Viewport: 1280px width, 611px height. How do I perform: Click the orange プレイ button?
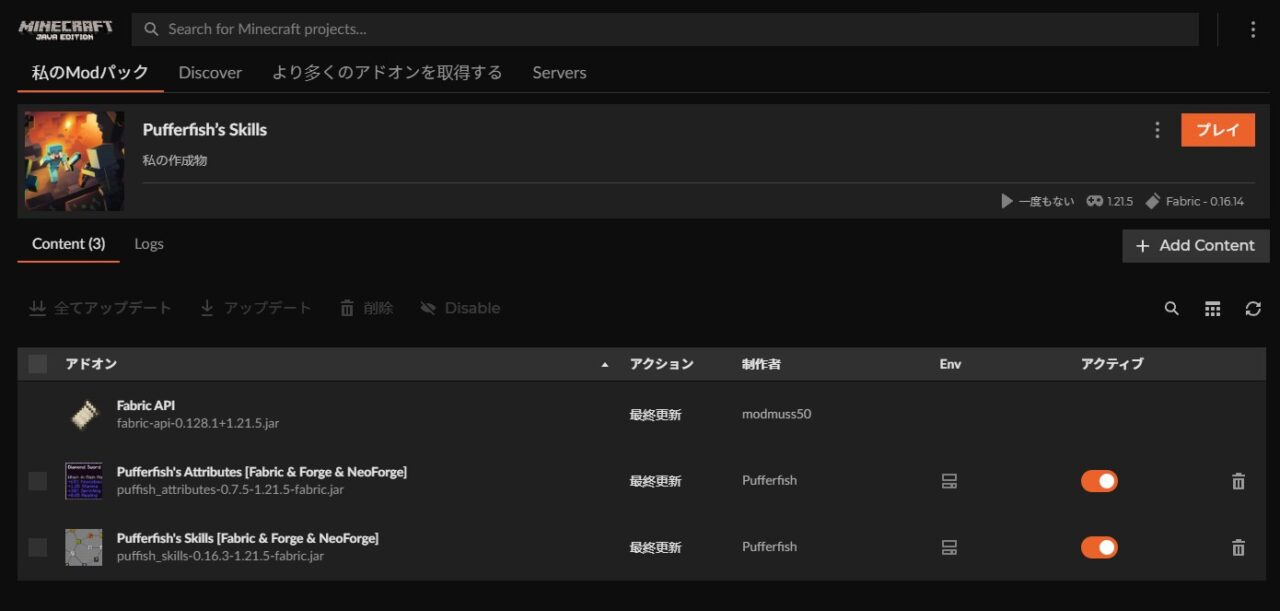tap(1218, 130)
